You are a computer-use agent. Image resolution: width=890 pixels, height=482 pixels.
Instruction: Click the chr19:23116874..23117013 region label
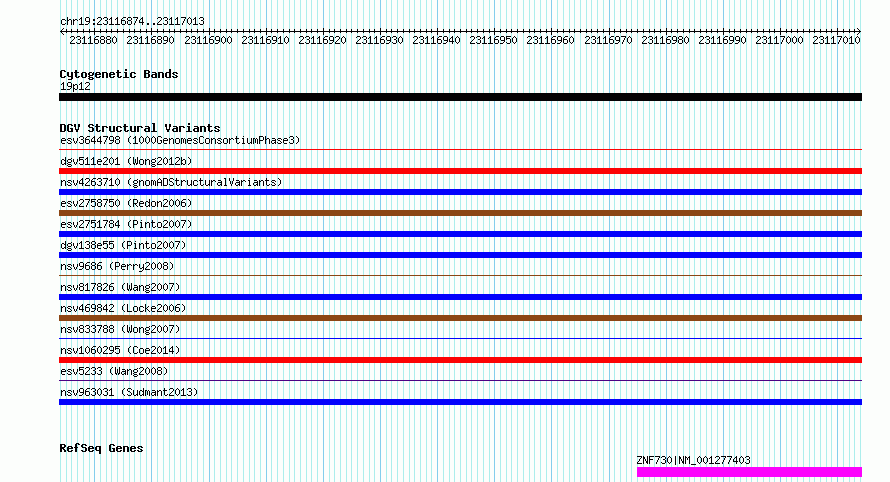(x=132, y=21)
